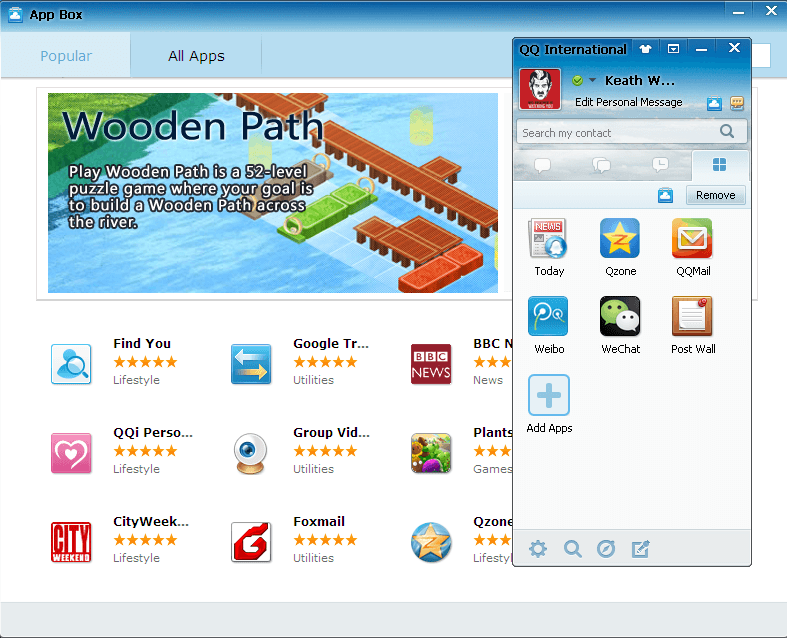Click the Add Apps plus icon
The width and height of the screenshot is (787, 638).
pos(549,395)
